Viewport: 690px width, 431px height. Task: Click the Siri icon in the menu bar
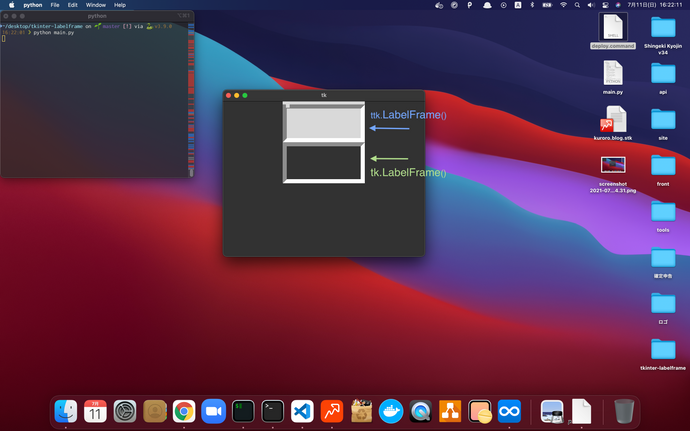click(618, 5)
